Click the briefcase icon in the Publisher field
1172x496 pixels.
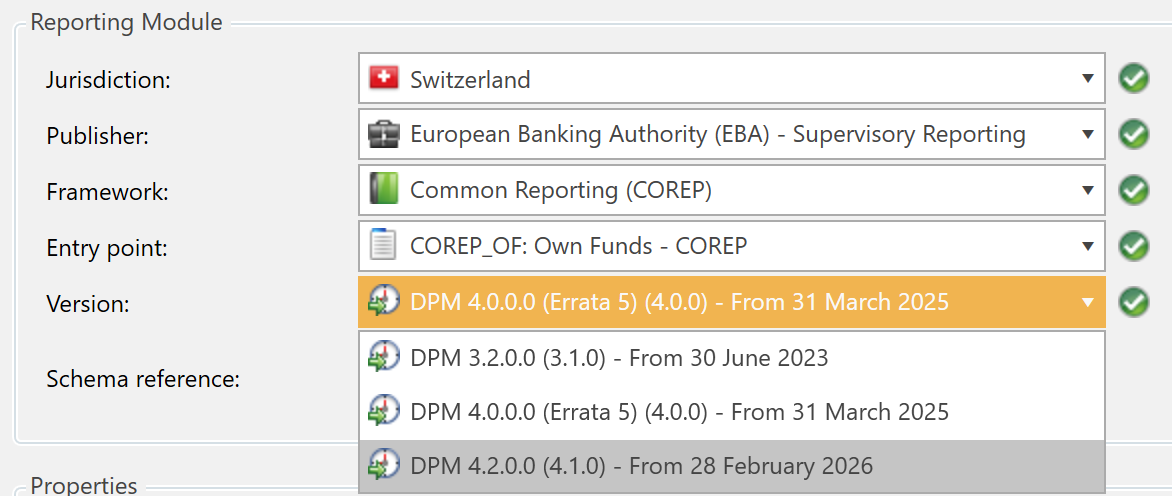tap(384, 134)
